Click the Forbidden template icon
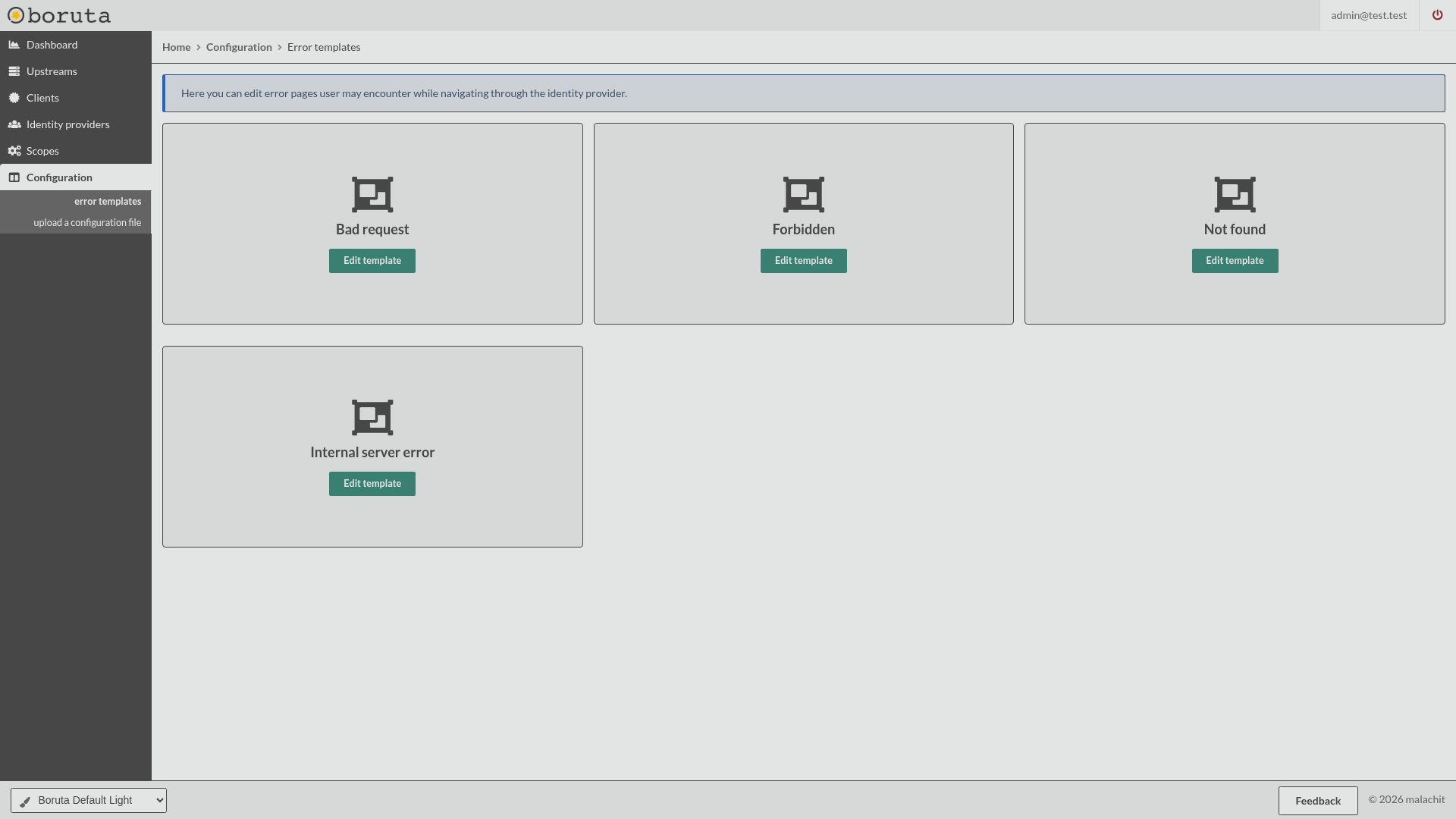This screenshot has width=1456, height=819. (804, 195)
